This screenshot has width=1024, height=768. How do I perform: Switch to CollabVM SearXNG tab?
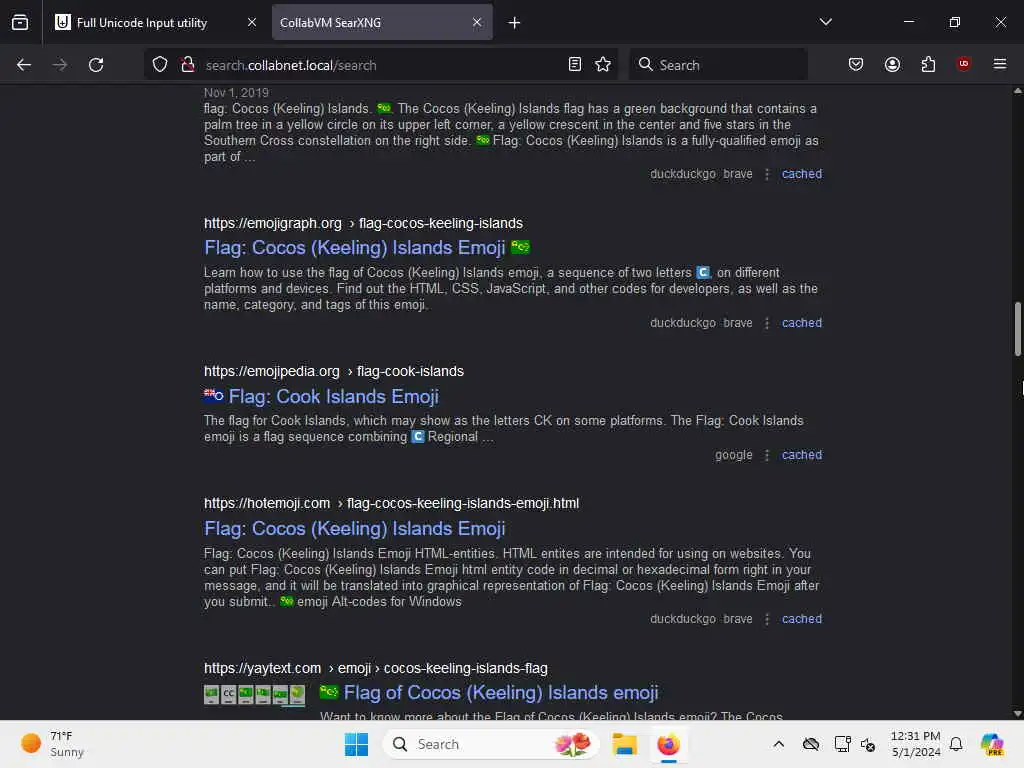(x=382, y=22)
